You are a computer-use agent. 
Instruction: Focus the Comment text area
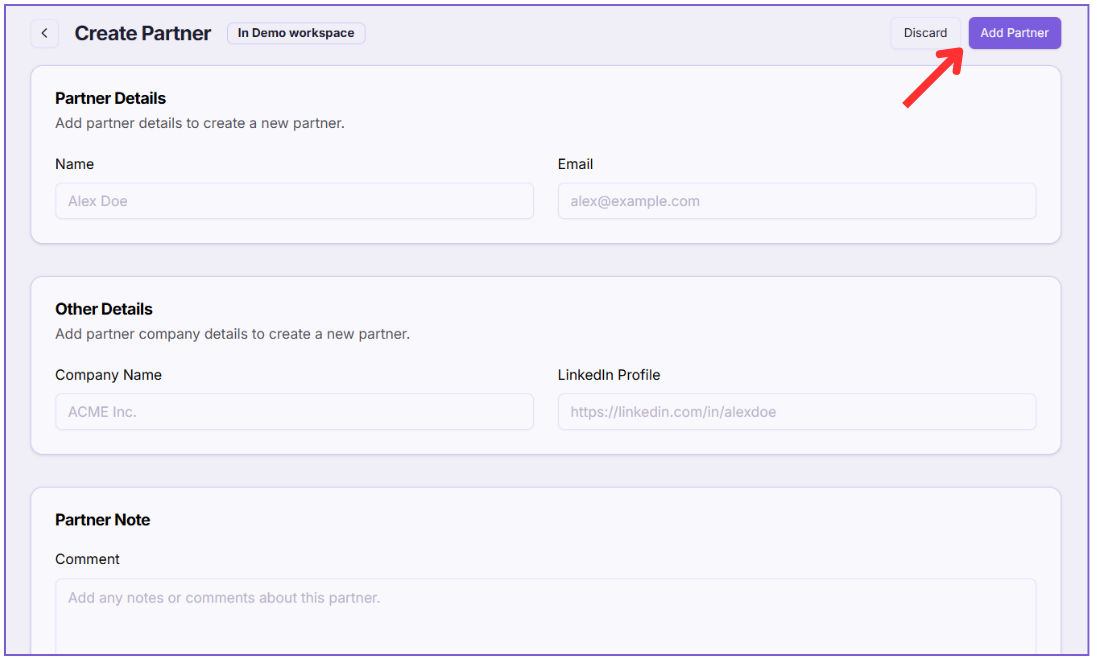pyautogui.click(x=545, y=615)
